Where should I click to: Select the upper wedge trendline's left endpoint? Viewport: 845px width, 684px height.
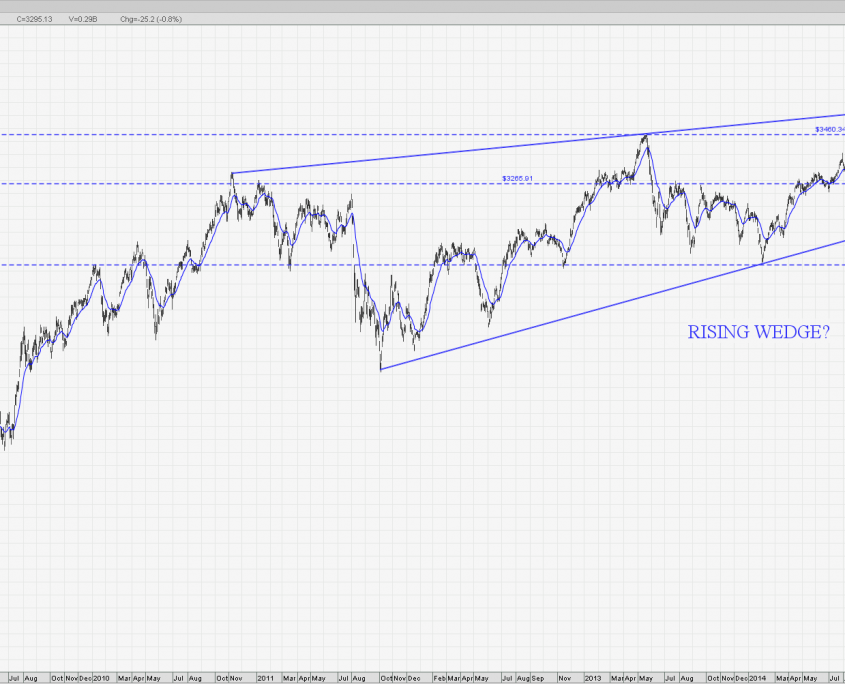[232, 174]
